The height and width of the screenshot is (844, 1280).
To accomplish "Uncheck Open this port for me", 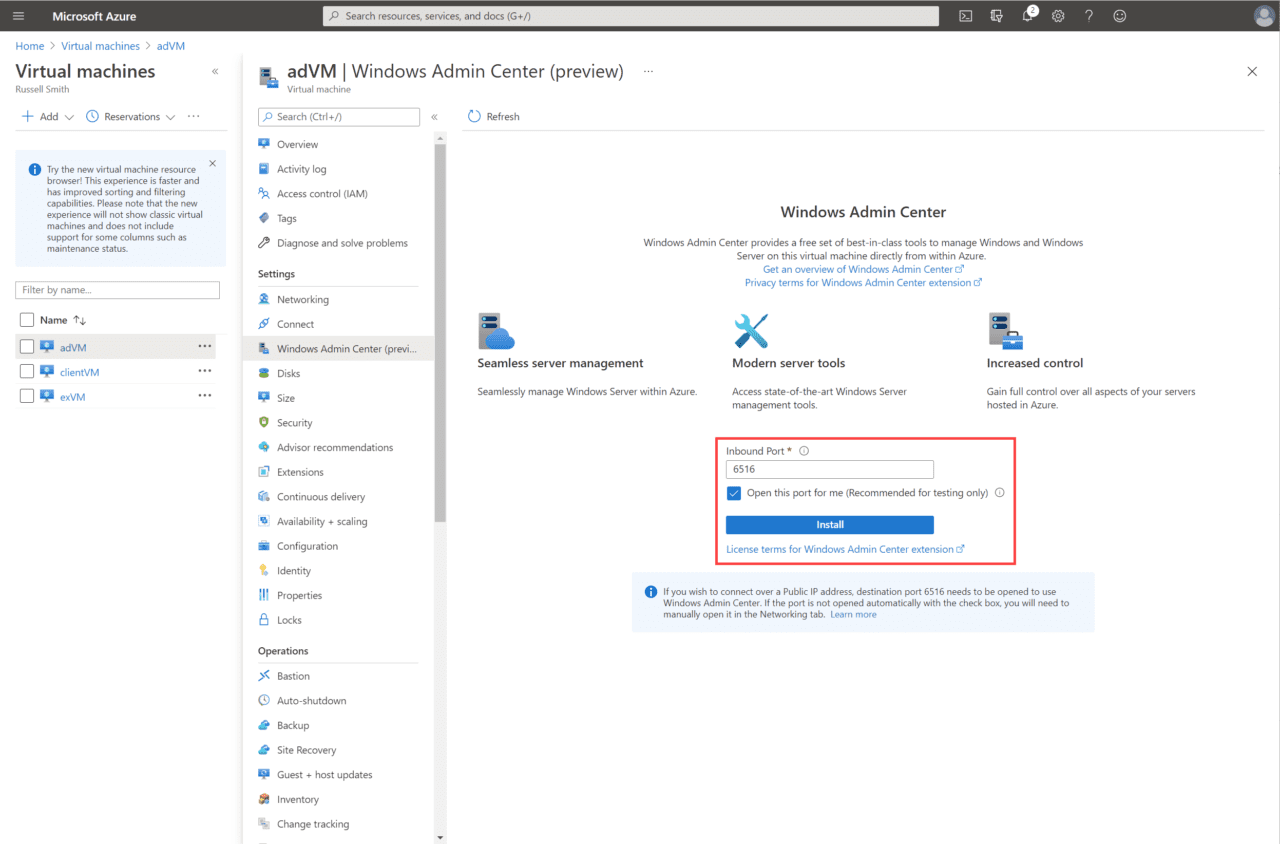I will pos(734,493).
